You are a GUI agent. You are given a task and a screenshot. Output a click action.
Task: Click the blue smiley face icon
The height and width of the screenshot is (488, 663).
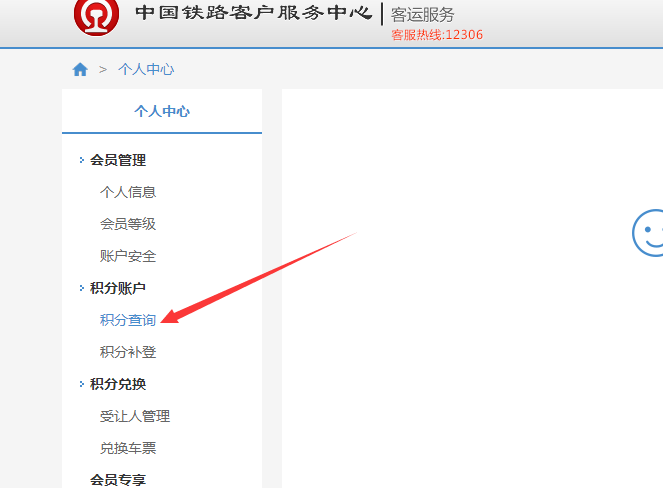click(648, 233)
